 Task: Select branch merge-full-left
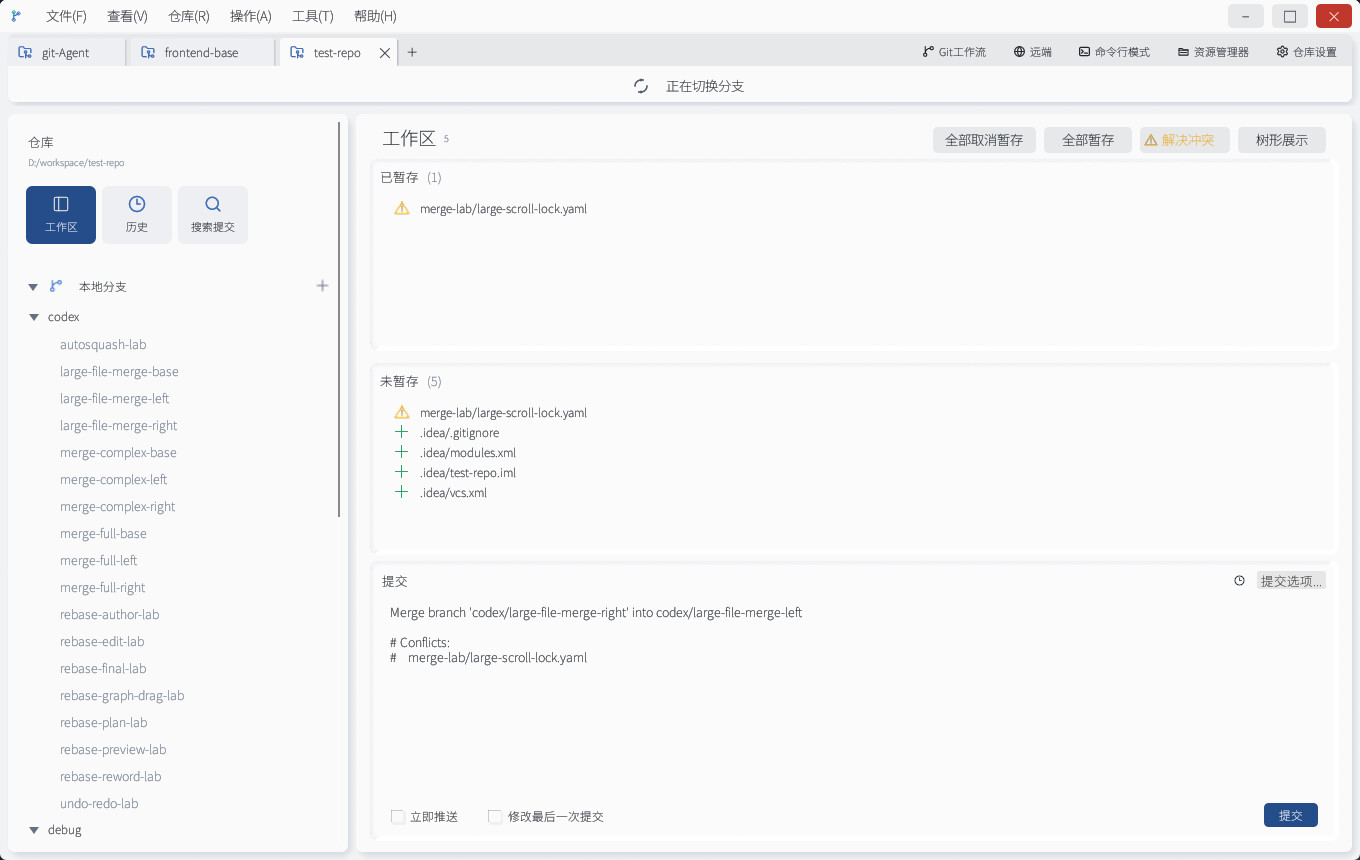click(x=99, y=560)
